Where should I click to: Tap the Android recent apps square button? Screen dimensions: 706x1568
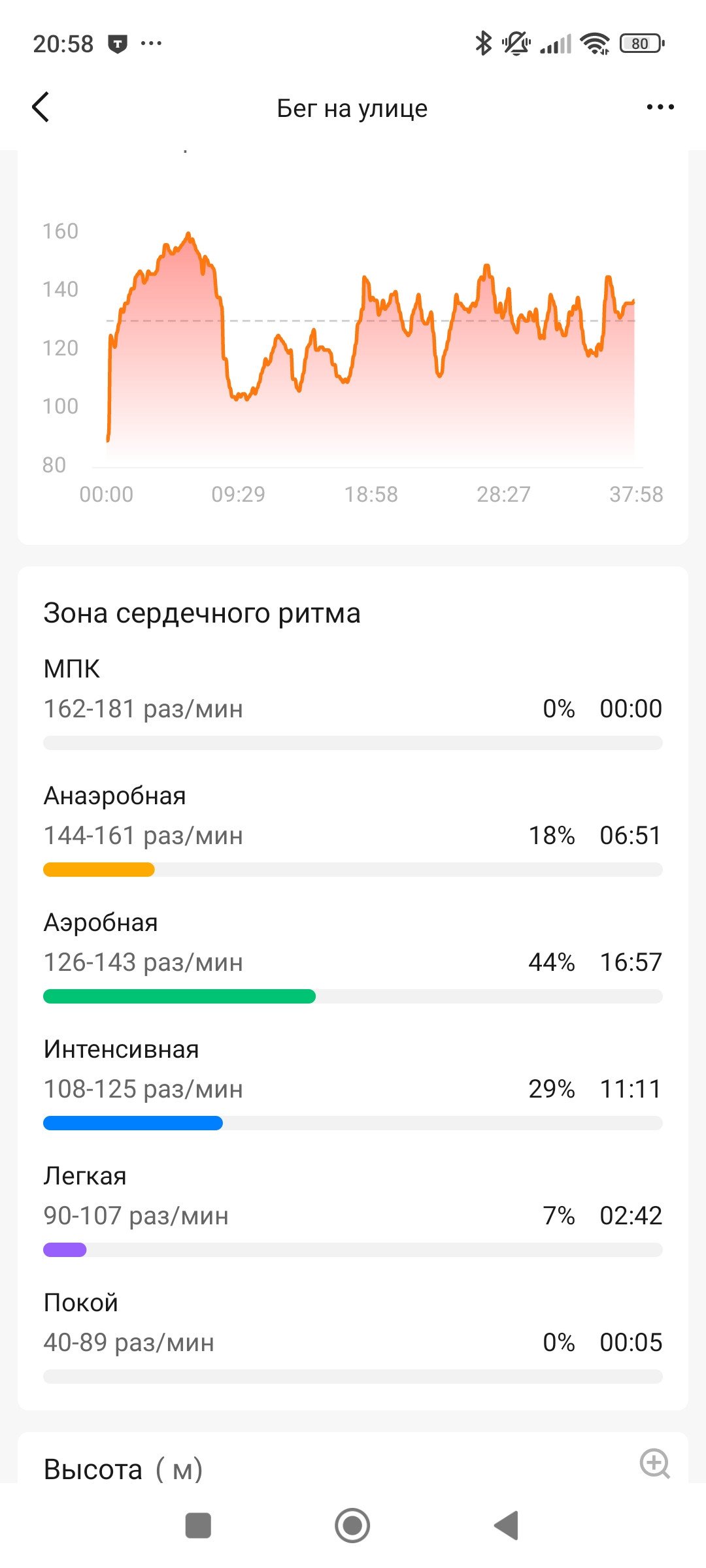(198, 1526)
